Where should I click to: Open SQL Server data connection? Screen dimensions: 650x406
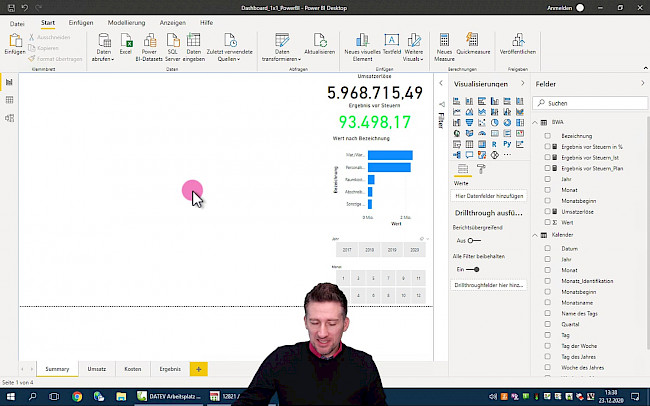172,42
